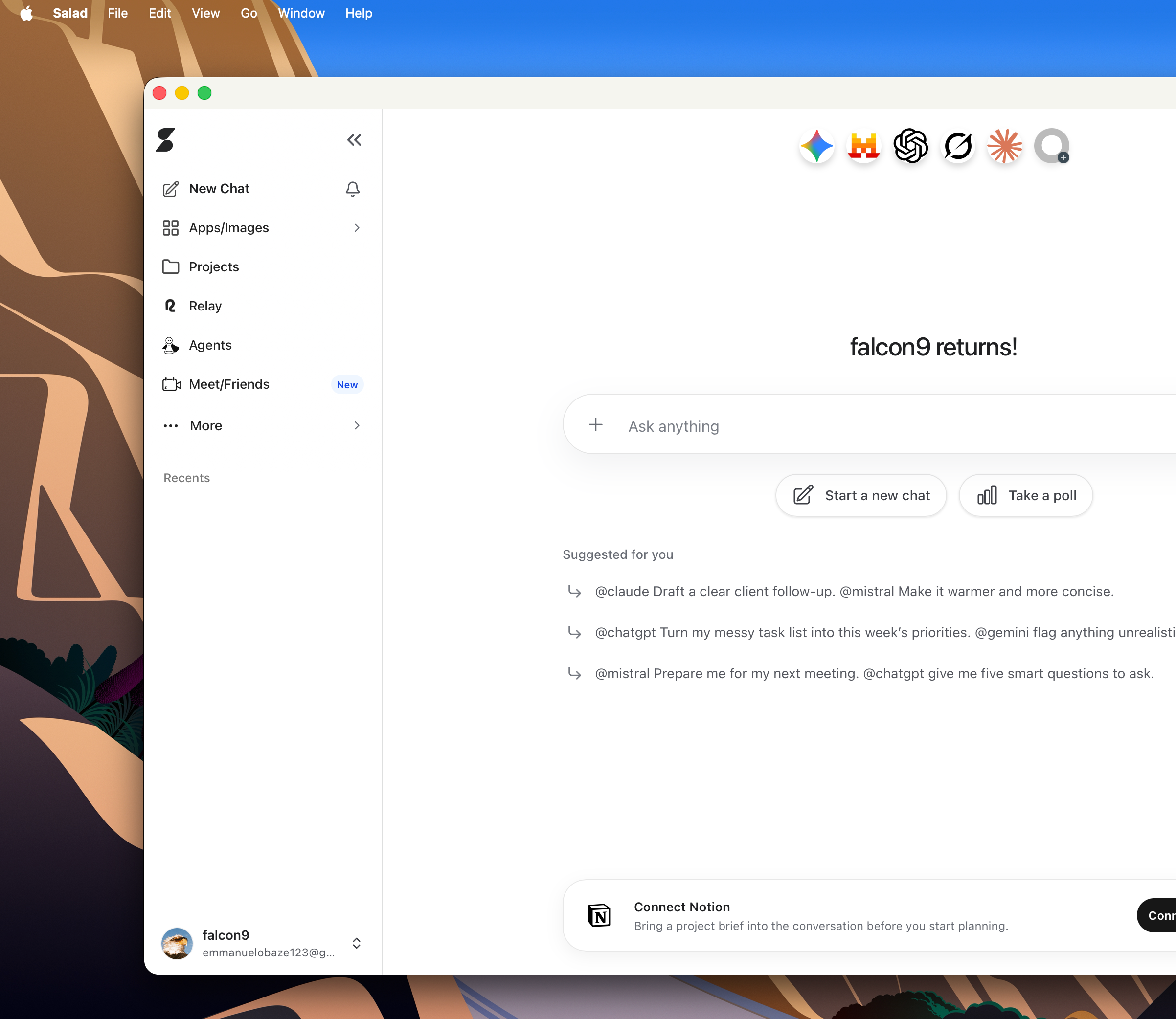
Task: Click the Notion logo icon
Action: (x=599, y=915)
